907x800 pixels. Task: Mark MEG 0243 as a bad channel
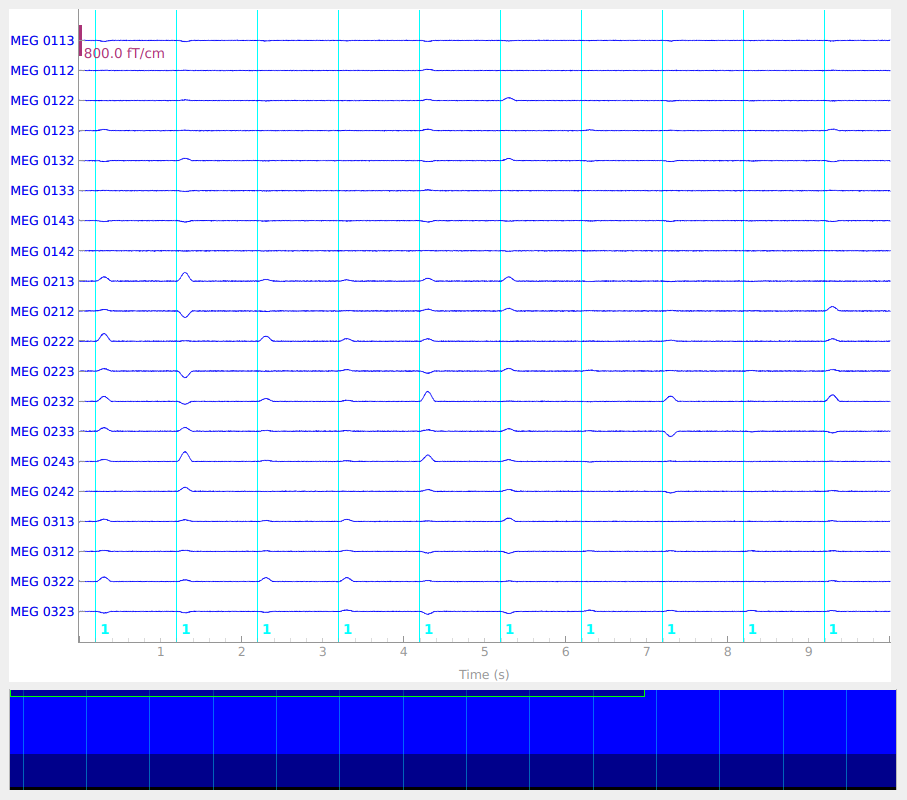[x=42, y=461]
